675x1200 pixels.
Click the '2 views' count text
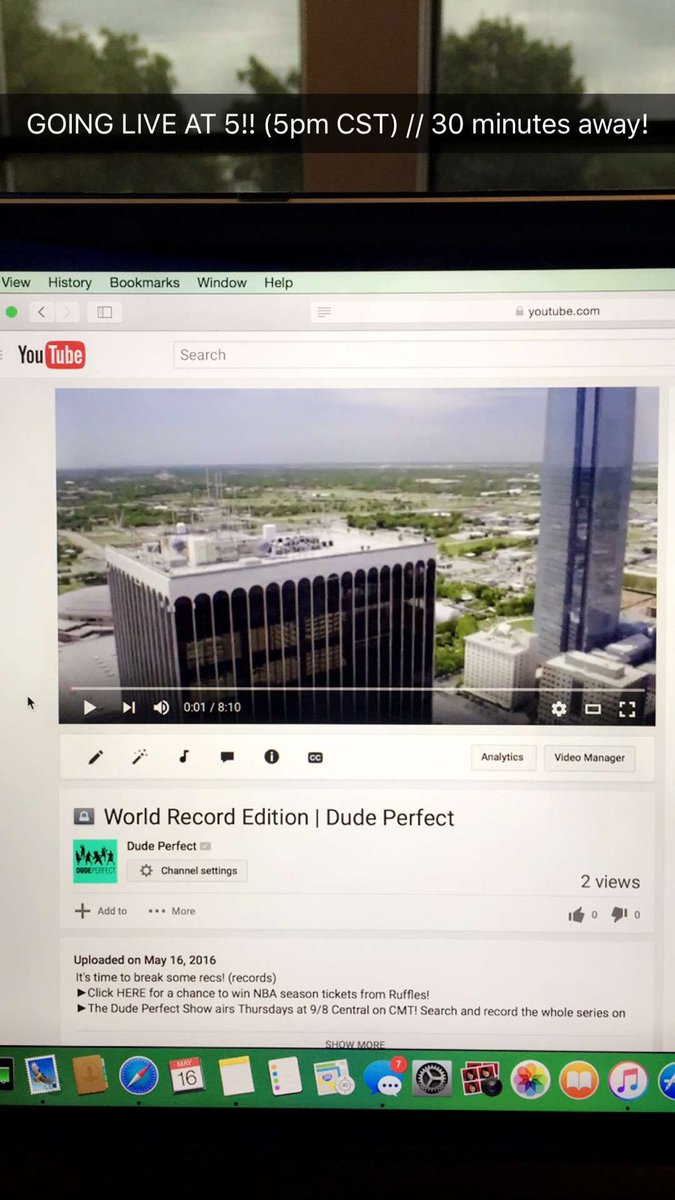click(610, 882)
